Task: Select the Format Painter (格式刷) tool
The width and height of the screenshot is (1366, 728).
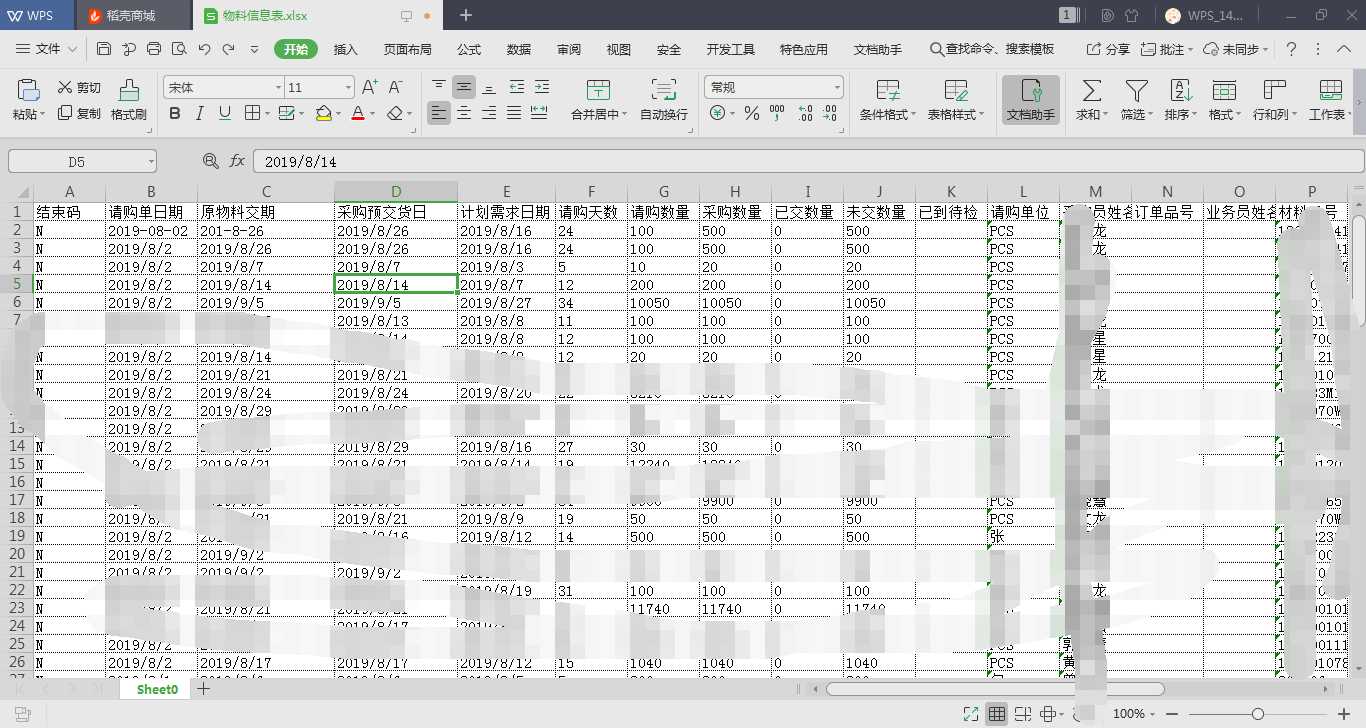Action: point(129,100)
